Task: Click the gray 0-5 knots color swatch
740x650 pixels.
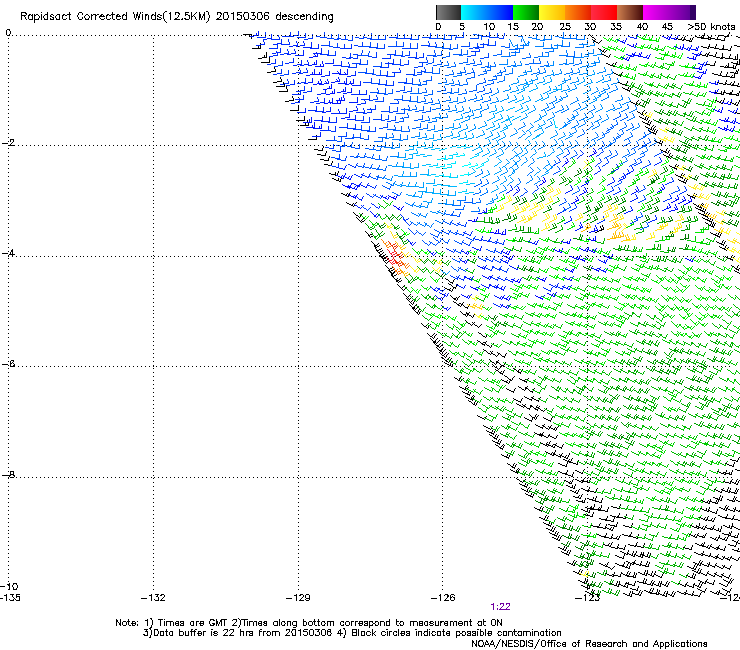Action: point(448,12)
